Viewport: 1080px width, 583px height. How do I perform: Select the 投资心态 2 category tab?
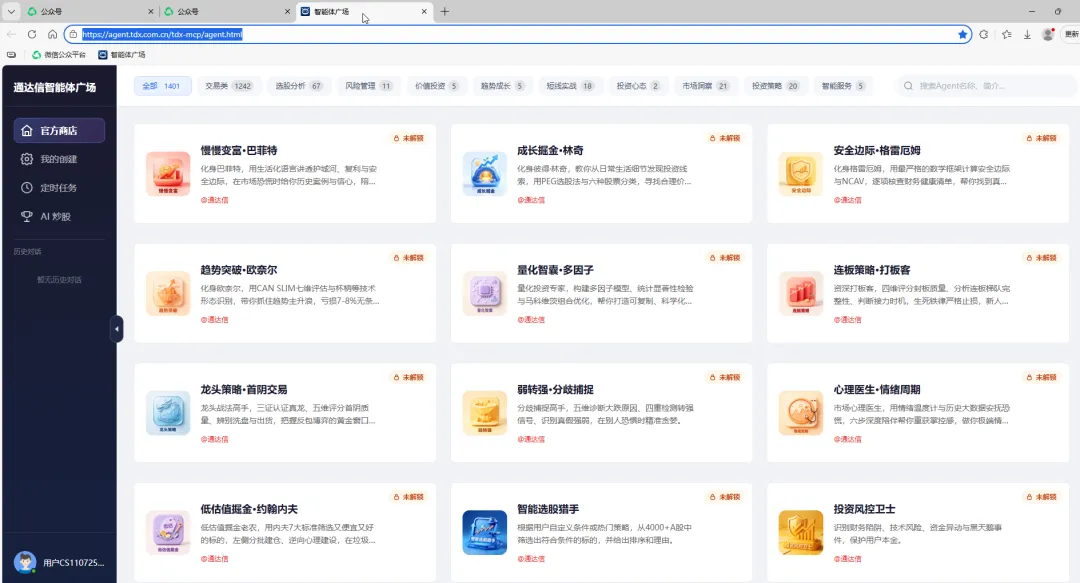[x=638, y=86]
